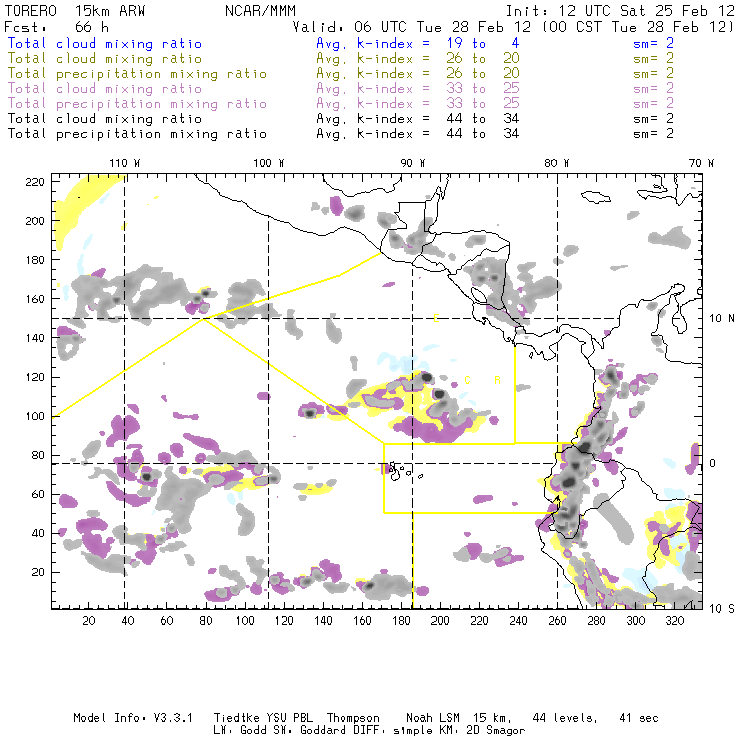The width and height of the screenshot is (740, 740).
Task: Click the x-axis grid label '80'
Action: [x=206, y=621]
